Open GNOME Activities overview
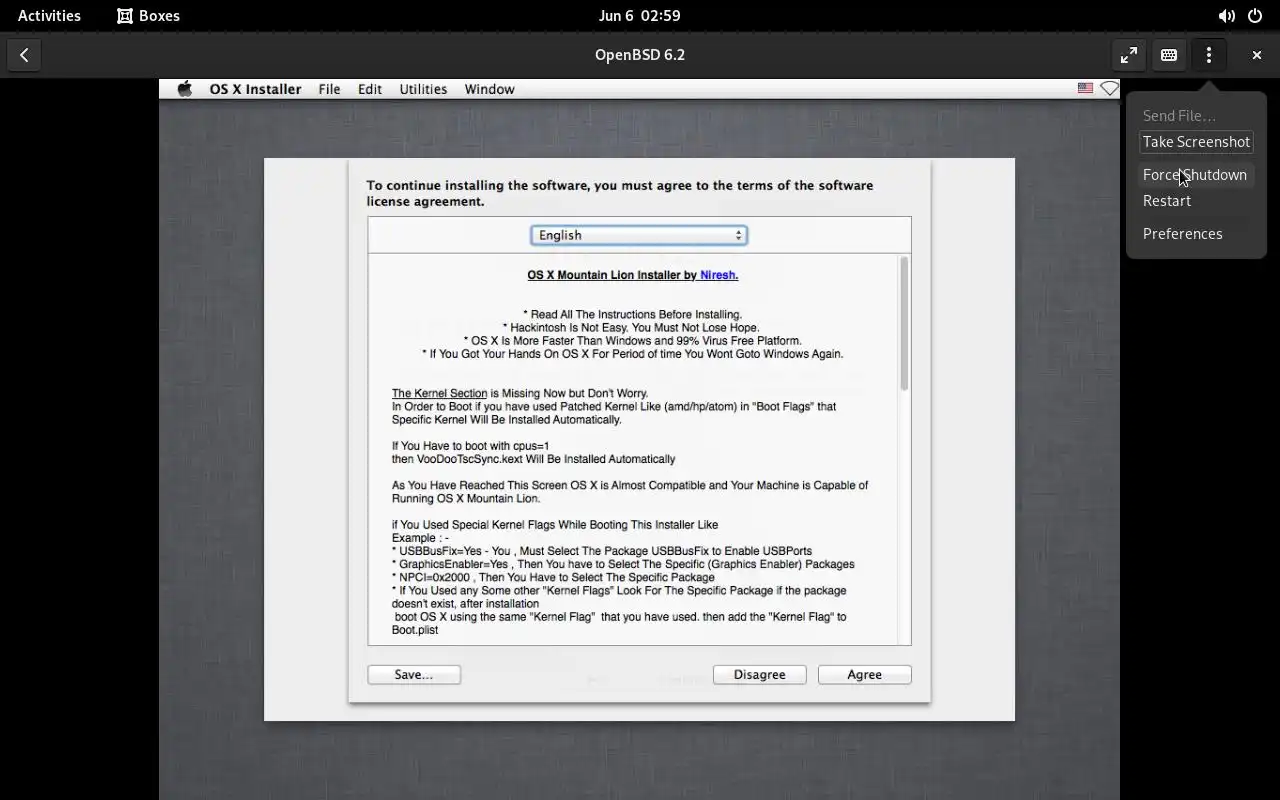 49,16
